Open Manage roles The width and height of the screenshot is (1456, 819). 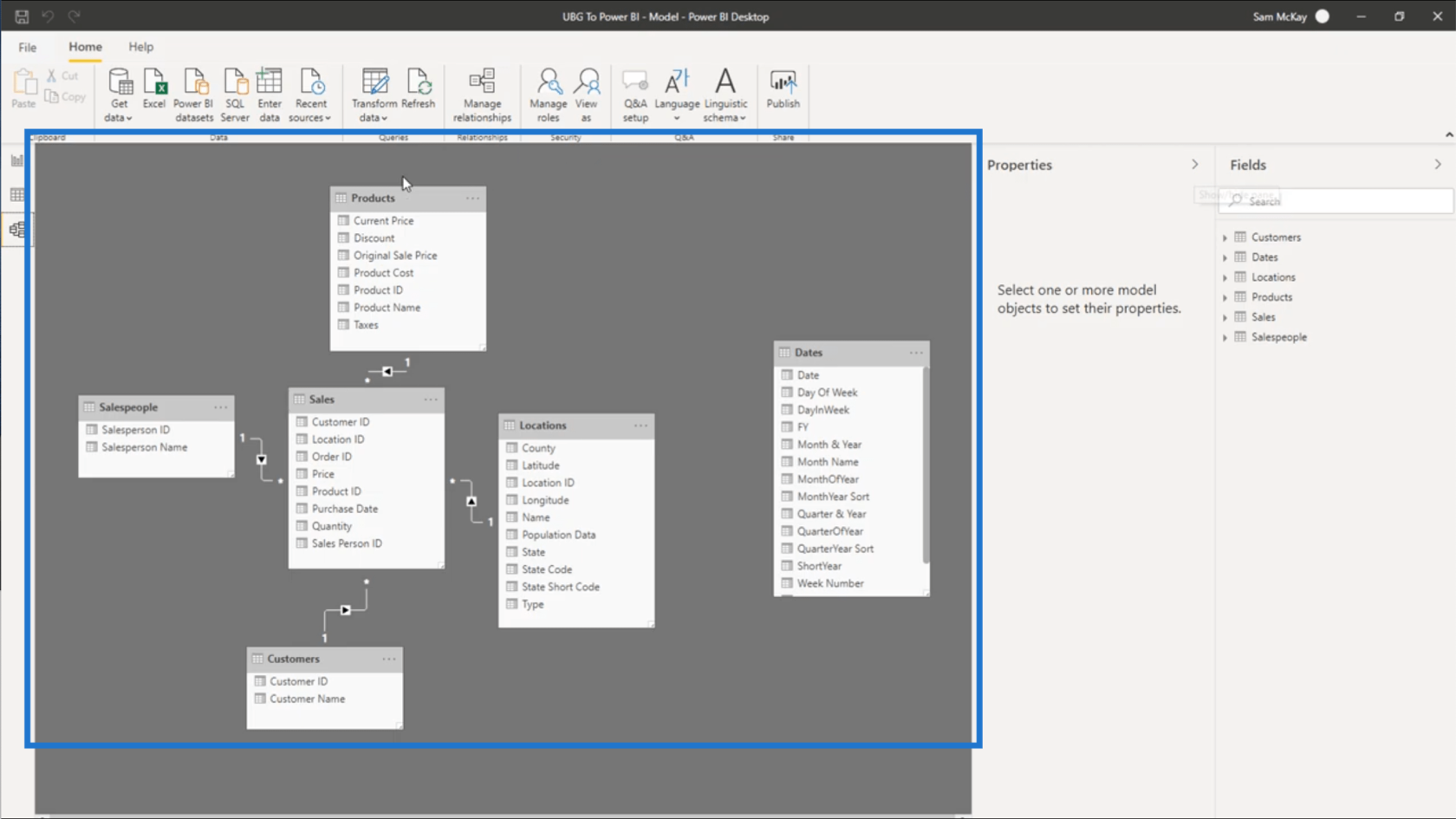549,94
